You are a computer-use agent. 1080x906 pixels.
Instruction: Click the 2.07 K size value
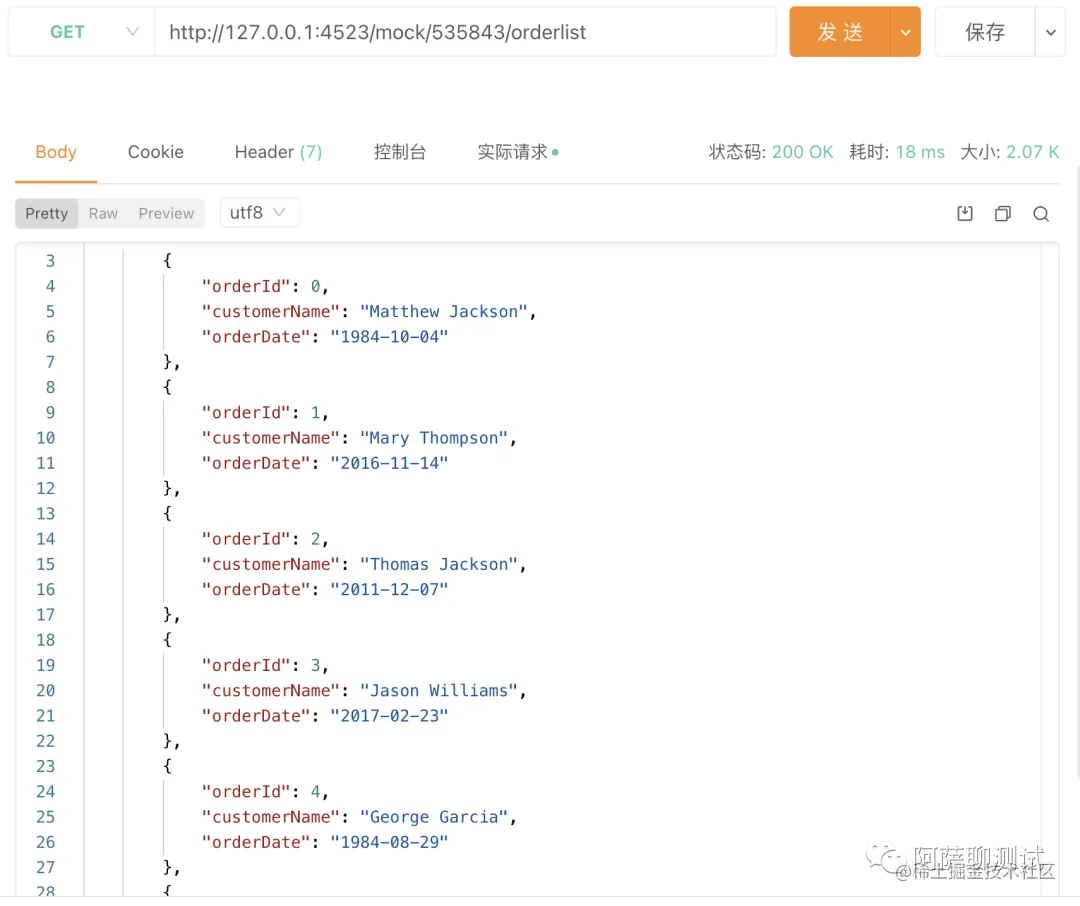pyautogui.click(x=1032, y=152)
